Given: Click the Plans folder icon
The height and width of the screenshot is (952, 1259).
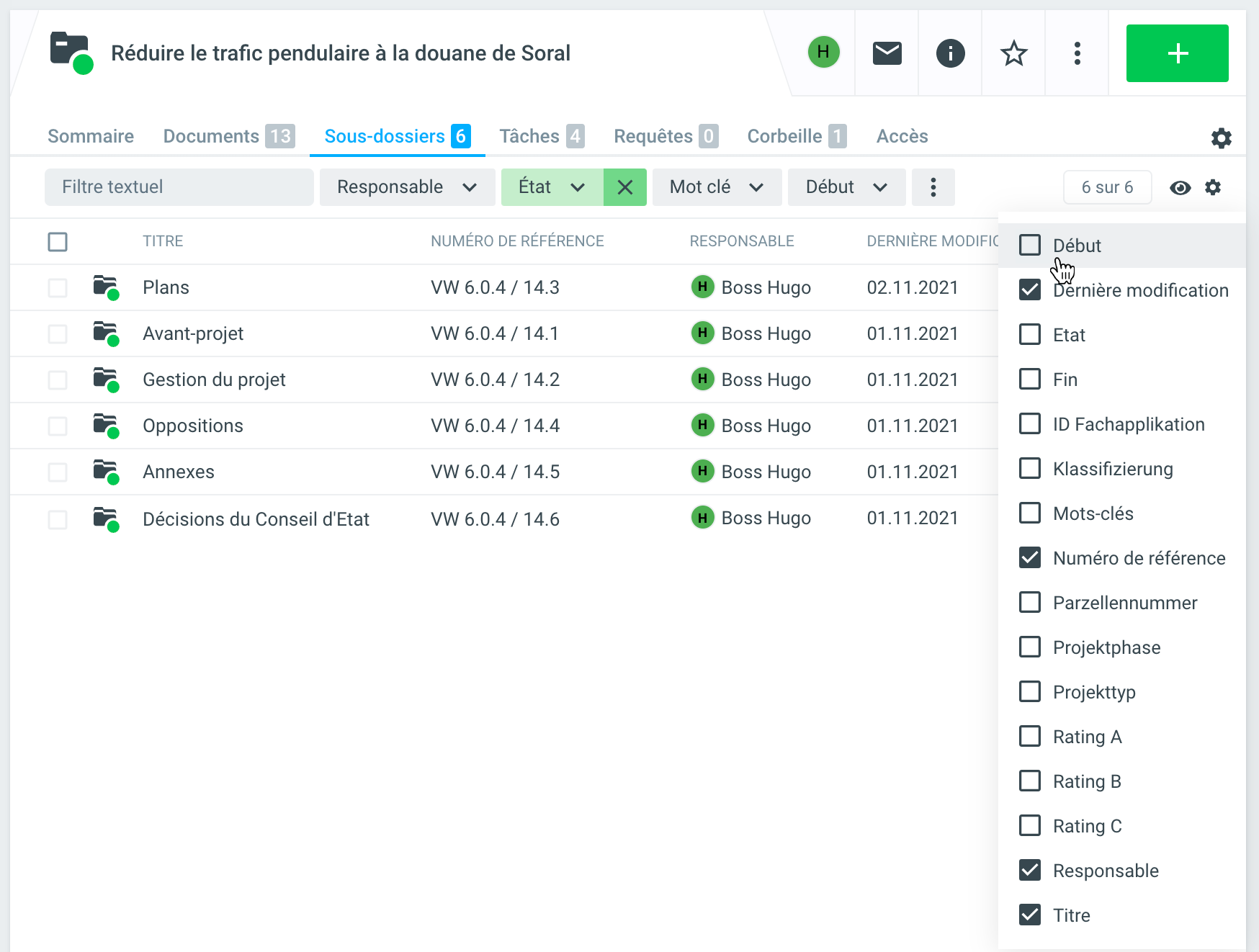Looking at the screenshot, I should pos(106,287).
